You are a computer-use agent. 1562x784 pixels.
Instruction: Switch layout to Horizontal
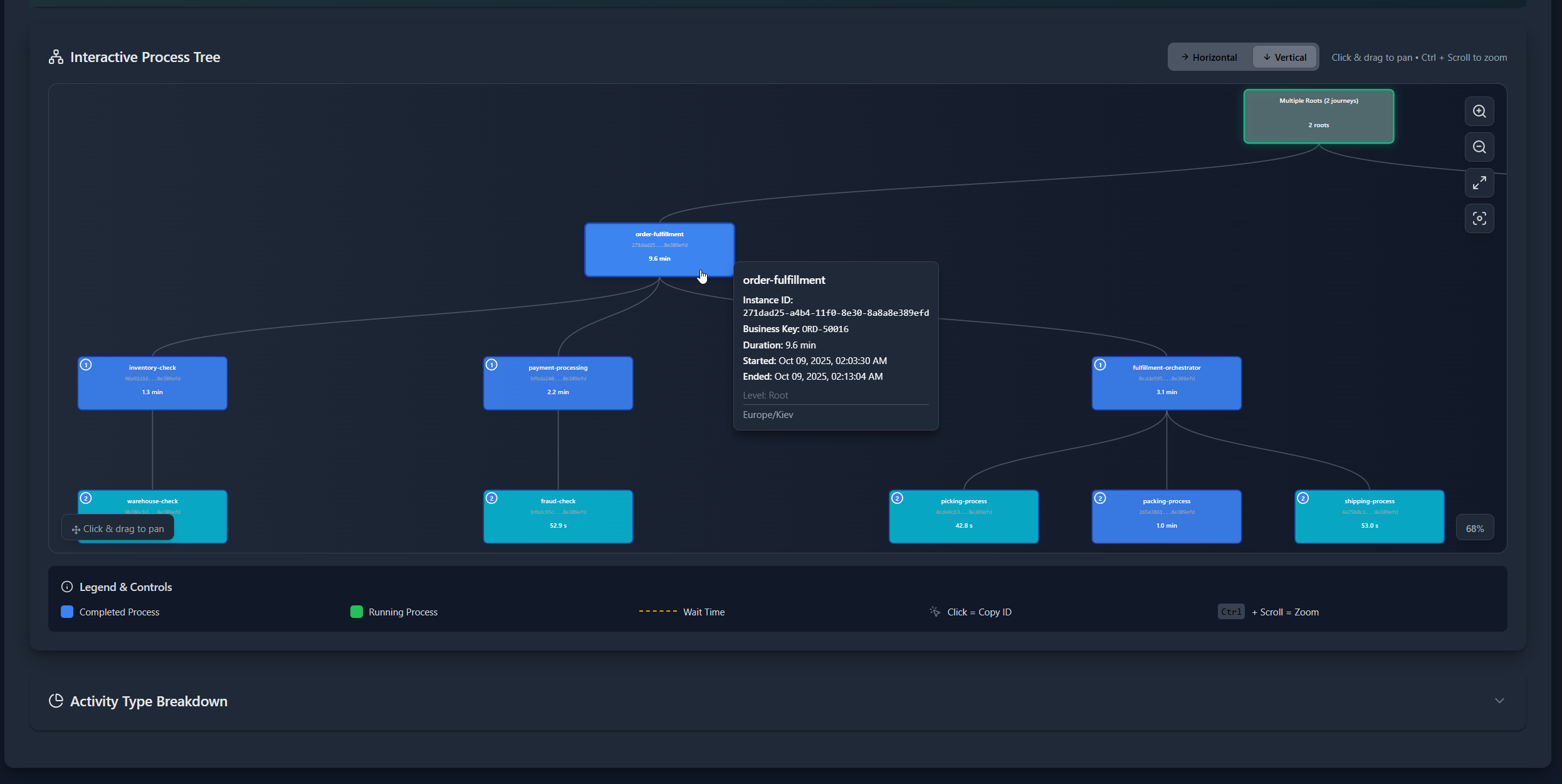(x=1209, y=58)
